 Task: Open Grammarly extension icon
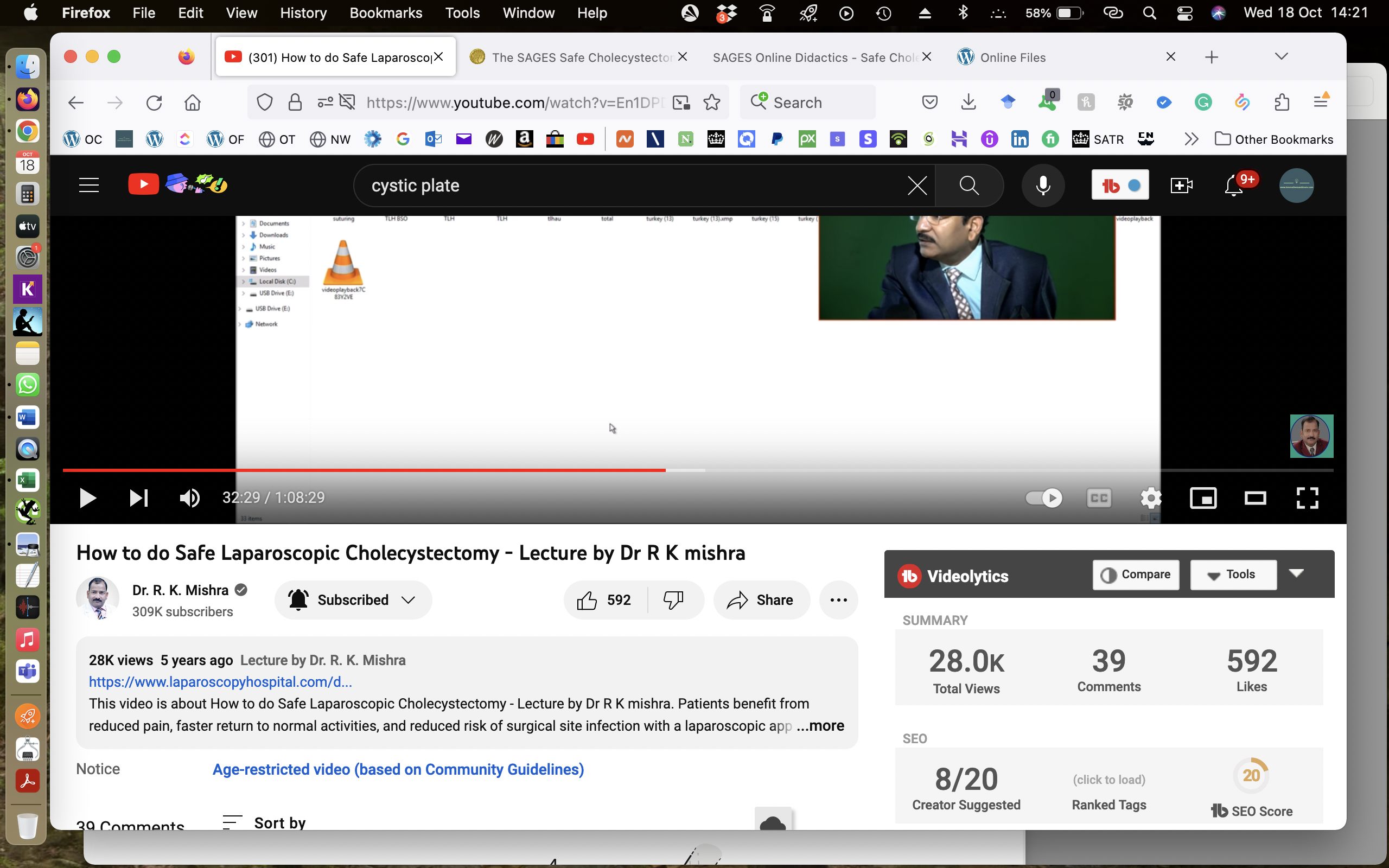[x=1203, y=103]
